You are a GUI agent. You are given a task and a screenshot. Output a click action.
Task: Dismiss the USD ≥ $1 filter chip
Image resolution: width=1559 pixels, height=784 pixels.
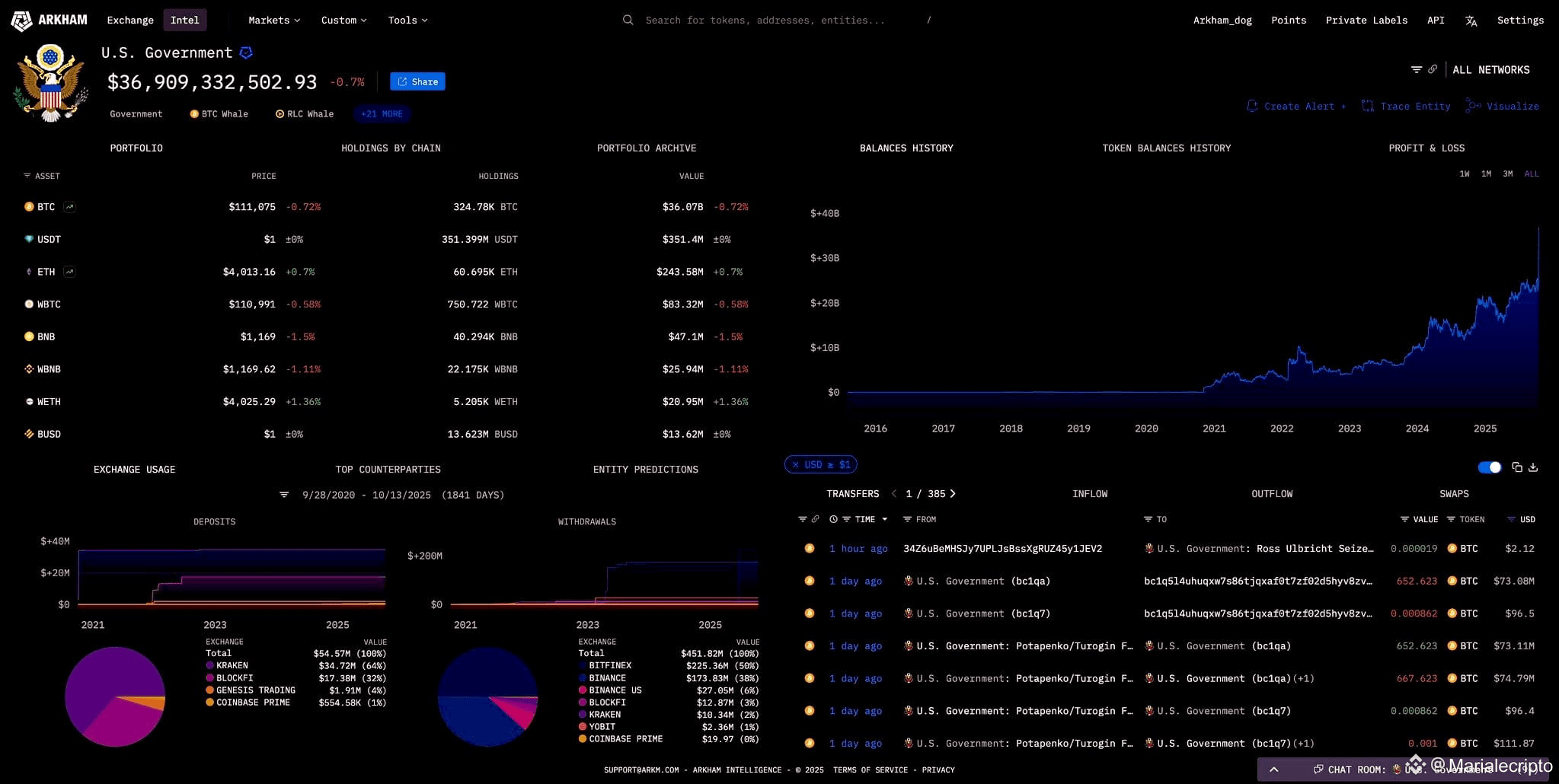click(794, 464)
